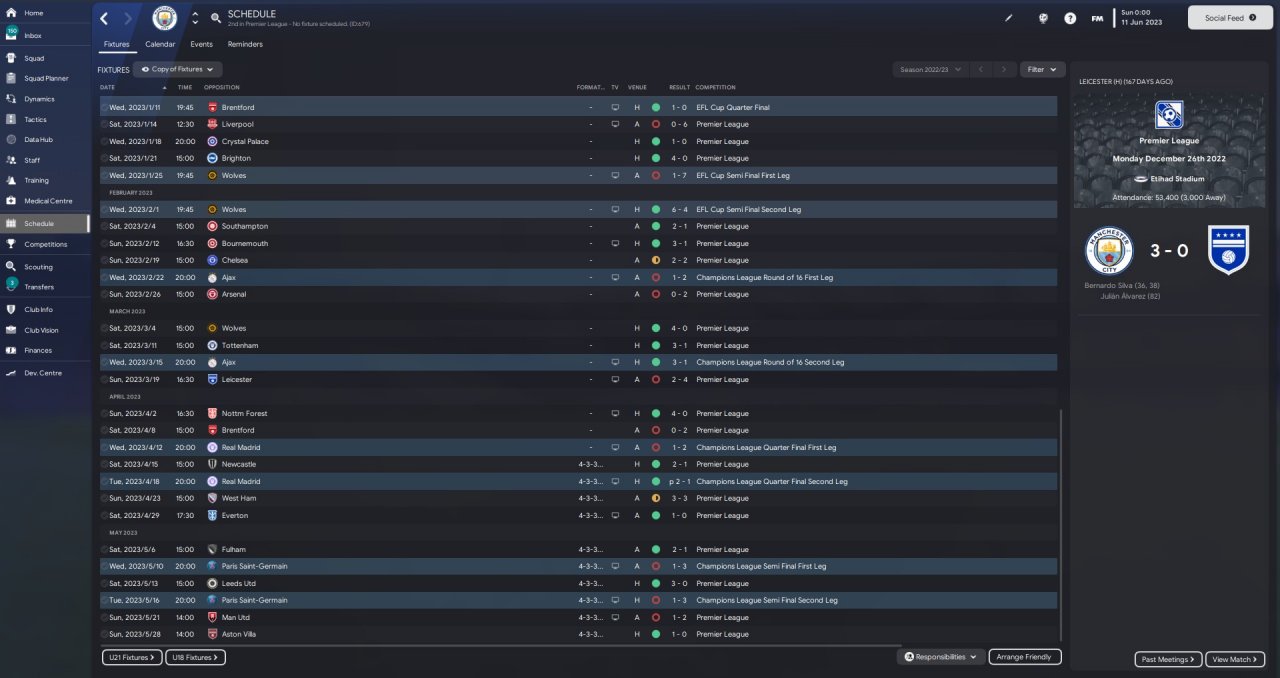Switch to the Fixtures tab
Screen dimensions: 1280x678
click(x=116, y=44)
